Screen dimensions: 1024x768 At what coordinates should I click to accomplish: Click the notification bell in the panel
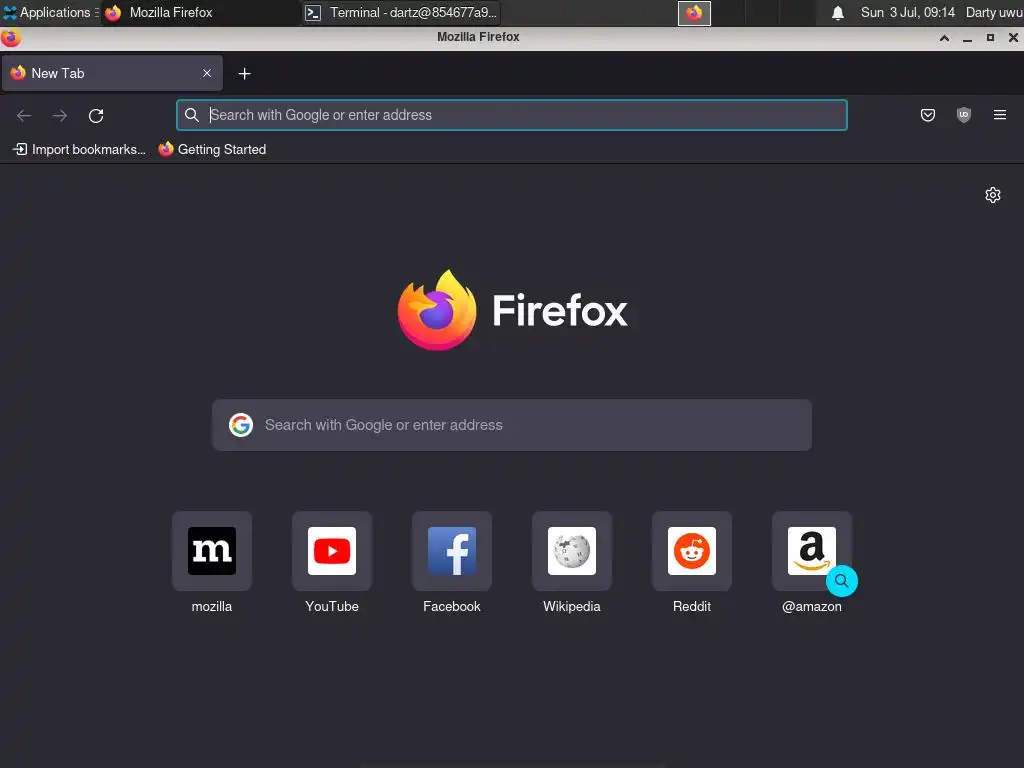pyautogui.click(x=837, y=13)
